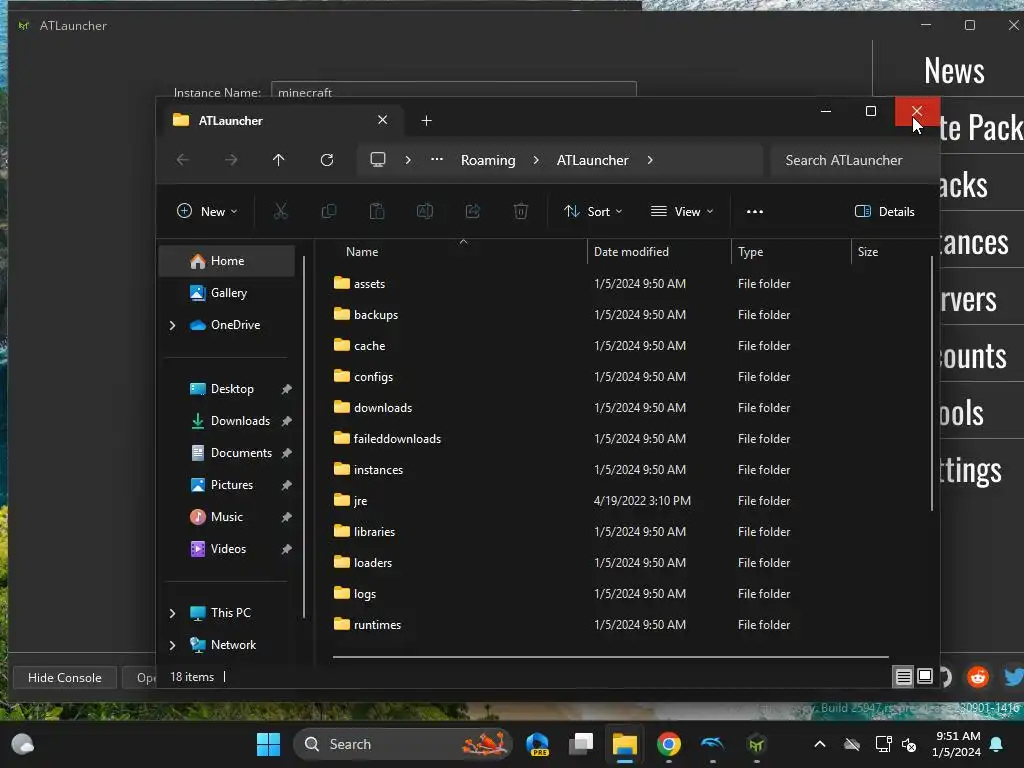Click ATLauncher in the breadcrumb path

(592, 160)
